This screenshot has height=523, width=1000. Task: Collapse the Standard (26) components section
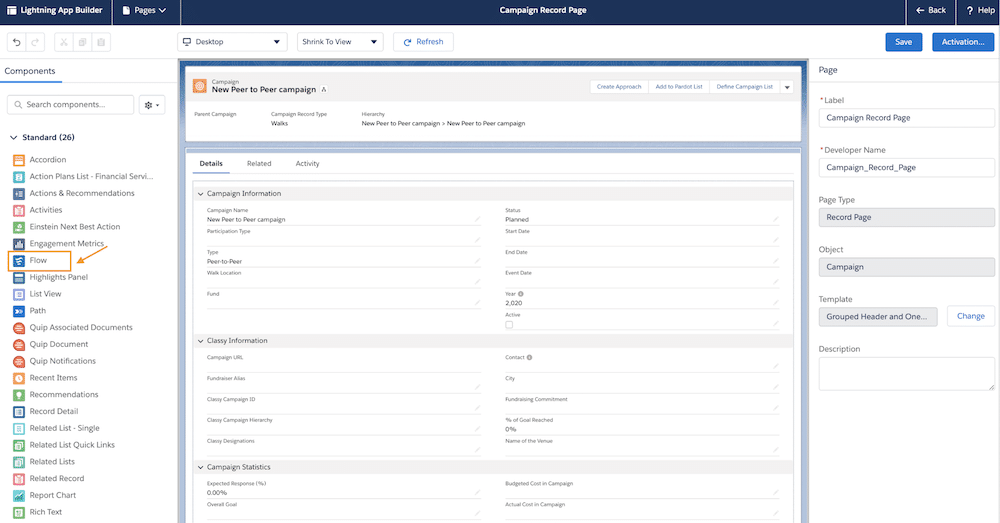coord(13,138)
